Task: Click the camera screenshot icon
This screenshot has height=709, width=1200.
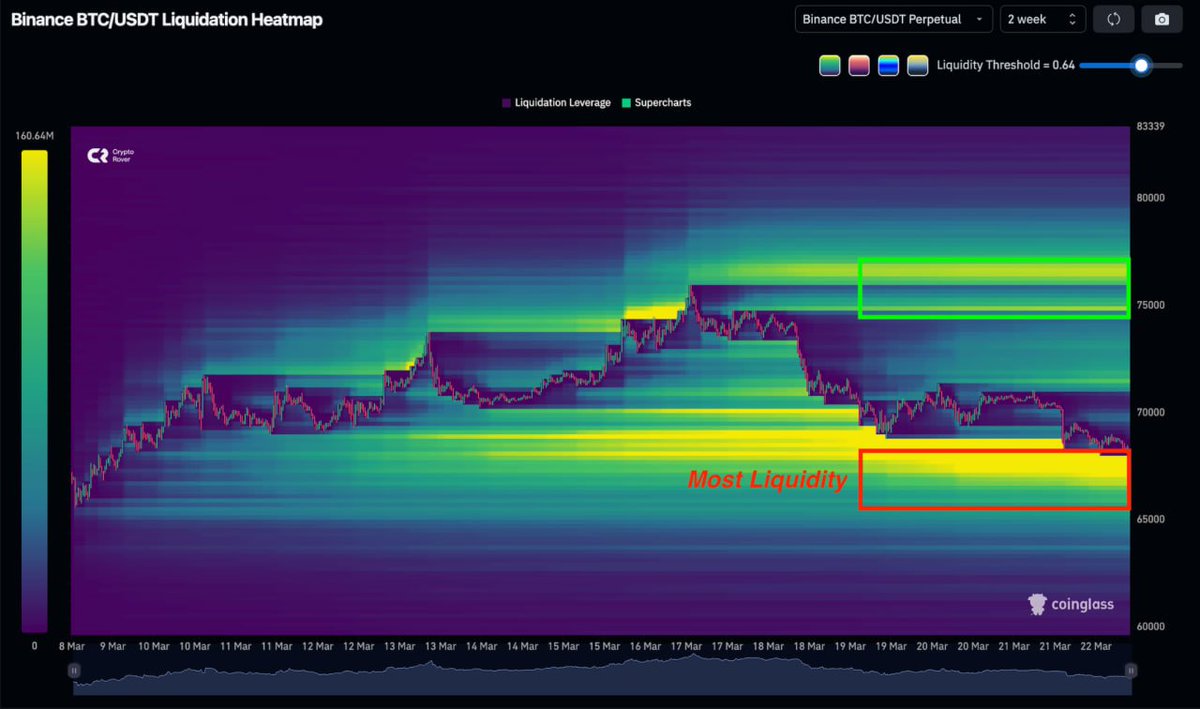Action: point(1162,18)
